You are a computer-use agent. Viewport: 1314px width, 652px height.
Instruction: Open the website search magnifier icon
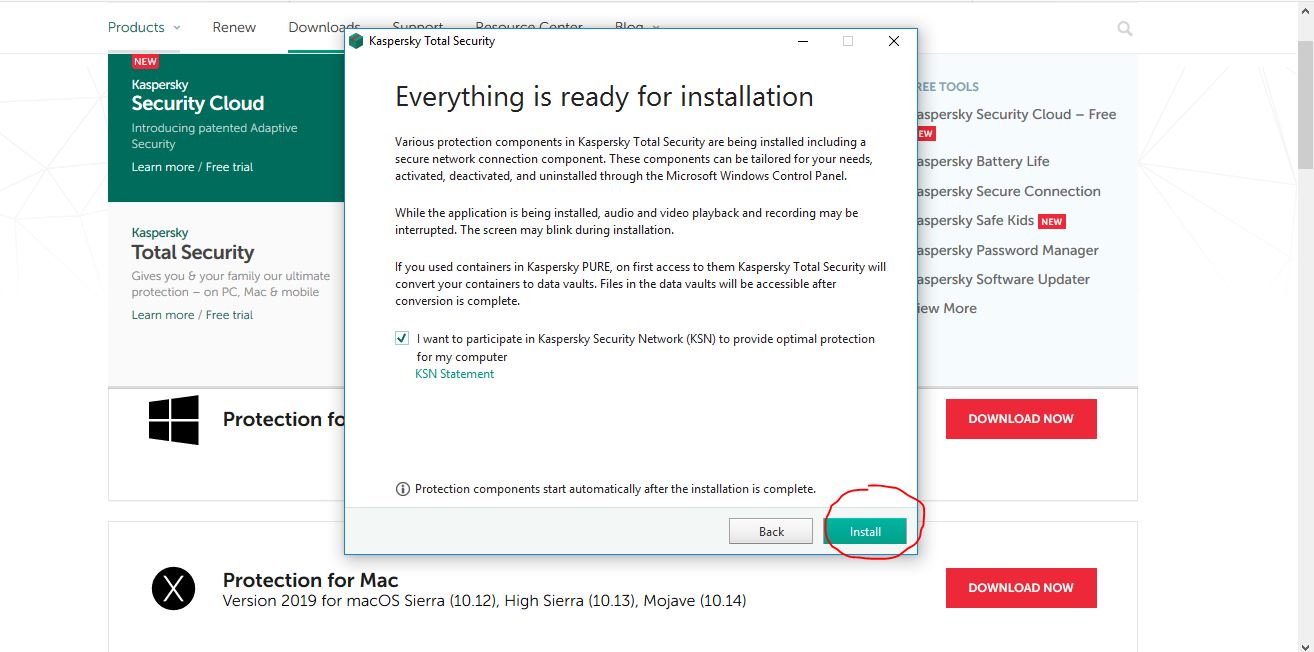click(1125, 28)
